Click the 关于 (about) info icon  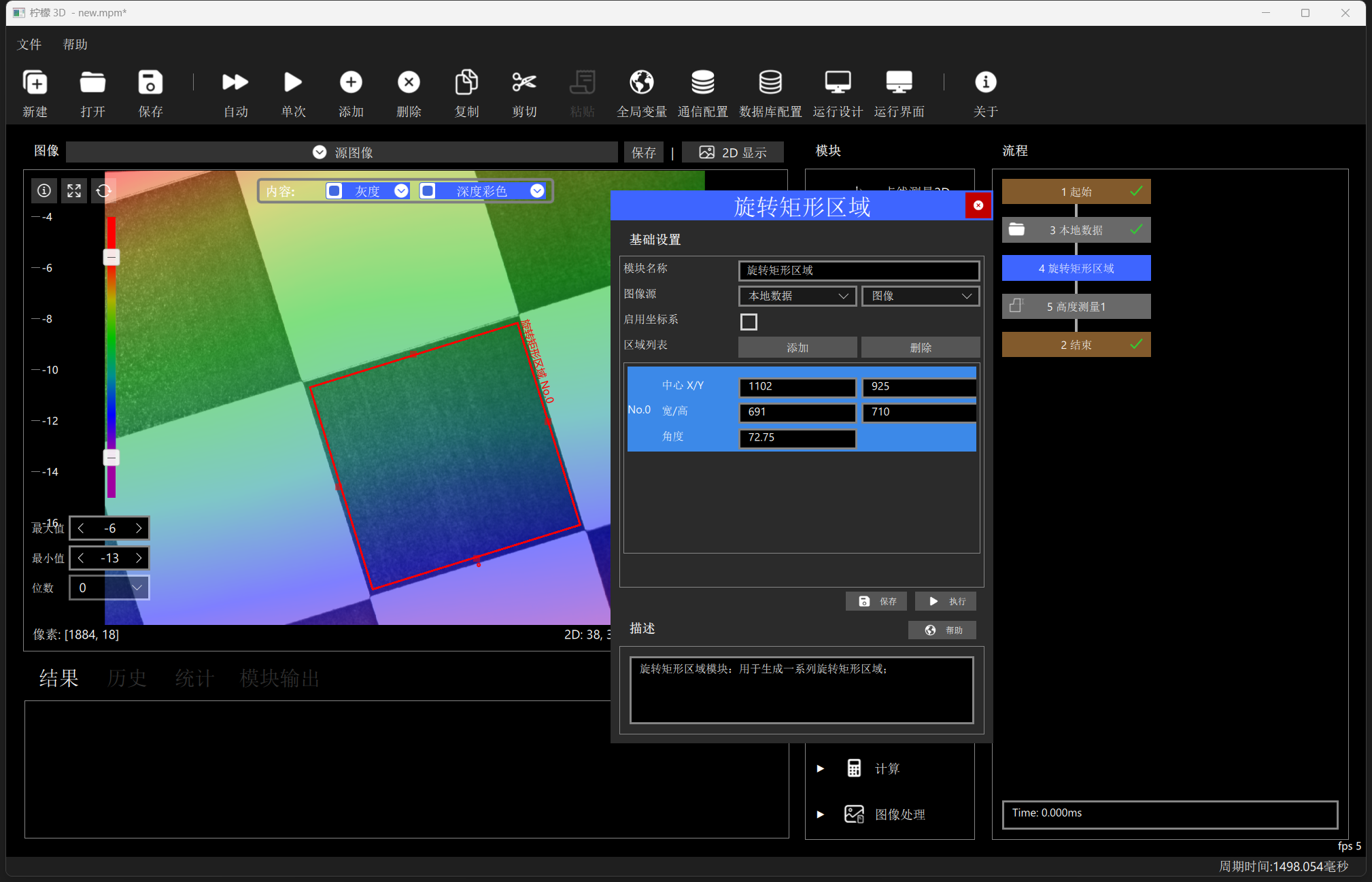point(985,82)
